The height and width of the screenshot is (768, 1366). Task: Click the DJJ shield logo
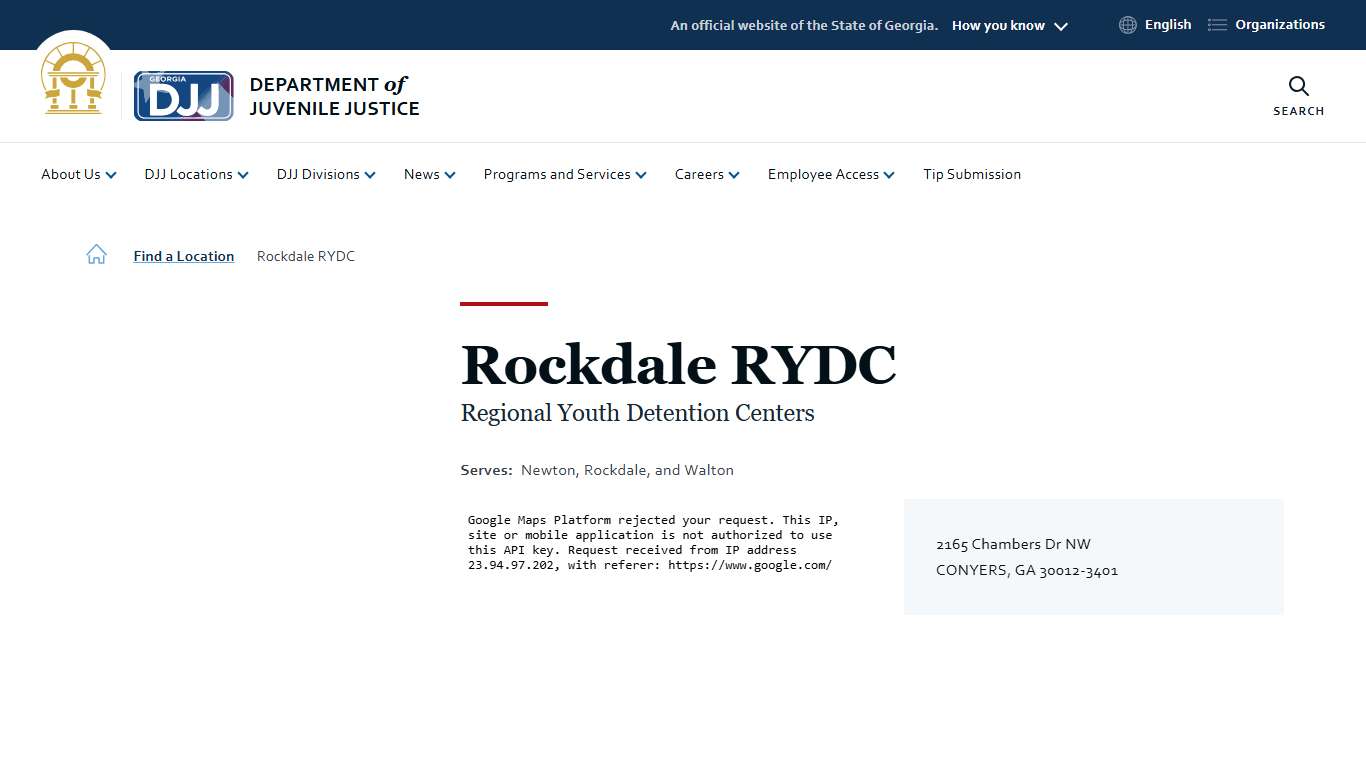183,95
